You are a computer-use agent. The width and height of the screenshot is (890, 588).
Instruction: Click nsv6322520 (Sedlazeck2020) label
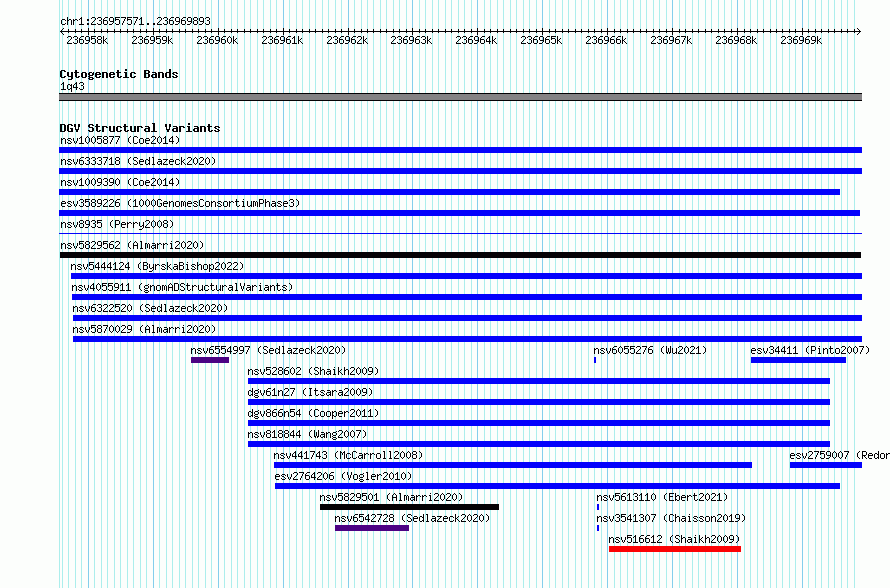coord(150,308)
